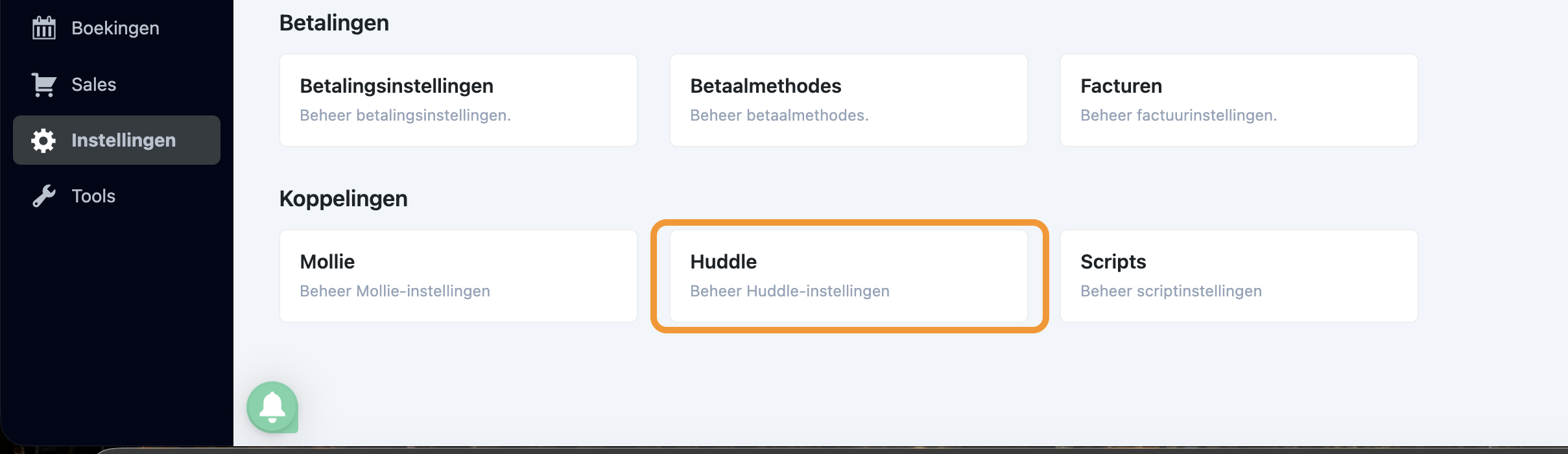
Task: Open the Scripts settings card
Action: click(1239, 276)
